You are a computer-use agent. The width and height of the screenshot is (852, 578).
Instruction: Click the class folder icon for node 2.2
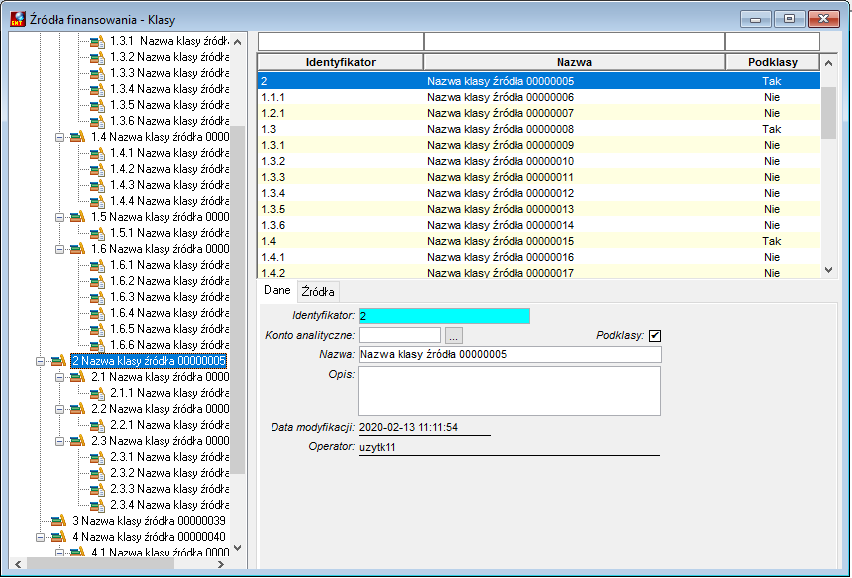click(78, 409)
